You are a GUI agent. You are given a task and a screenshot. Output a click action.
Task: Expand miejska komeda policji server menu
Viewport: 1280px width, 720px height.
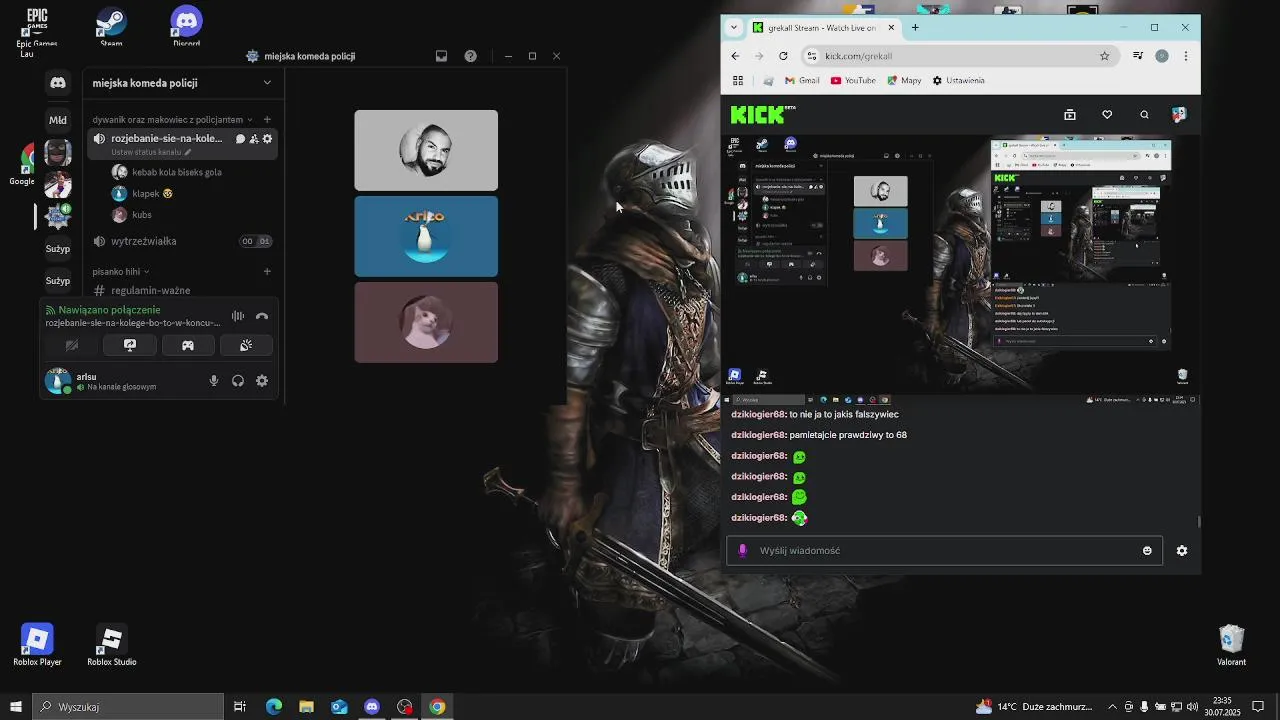pos(267,83)
